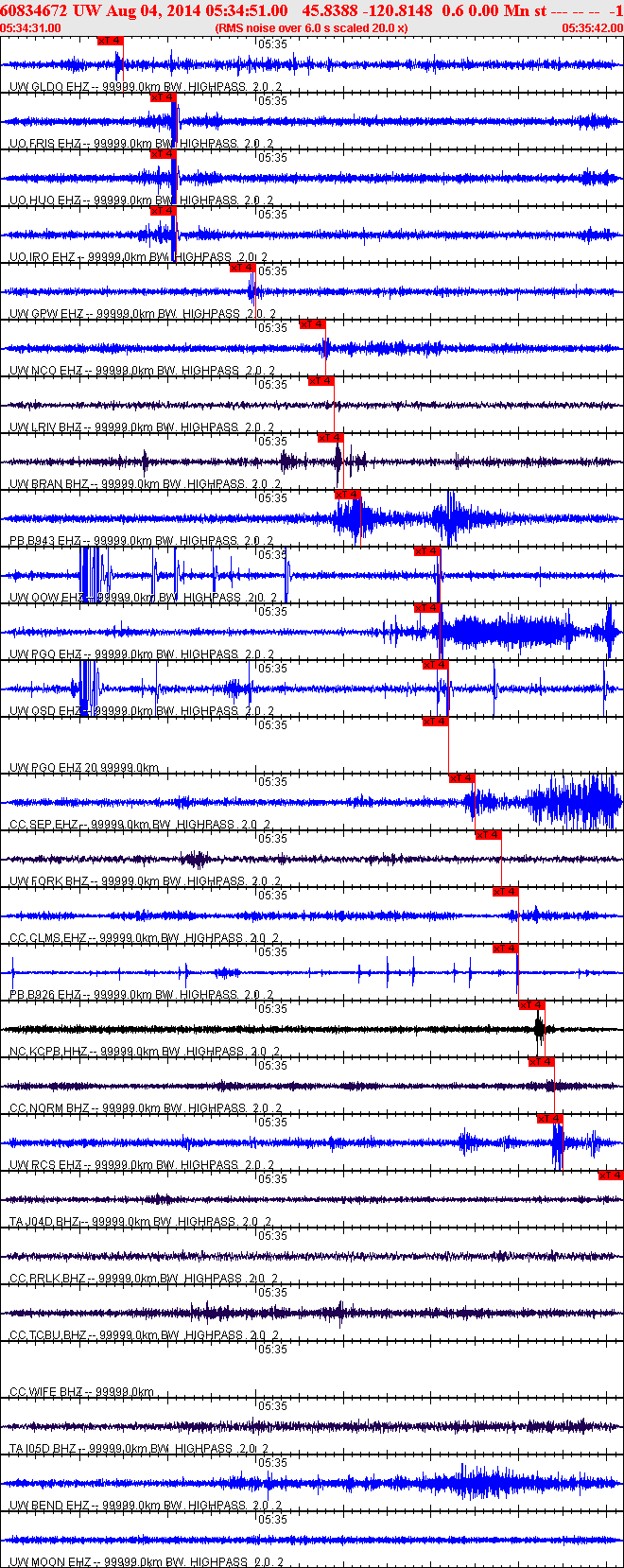Select the UW FORK BHZ station label
Viewport: 624px width, 1568px height.
[146, 881]
